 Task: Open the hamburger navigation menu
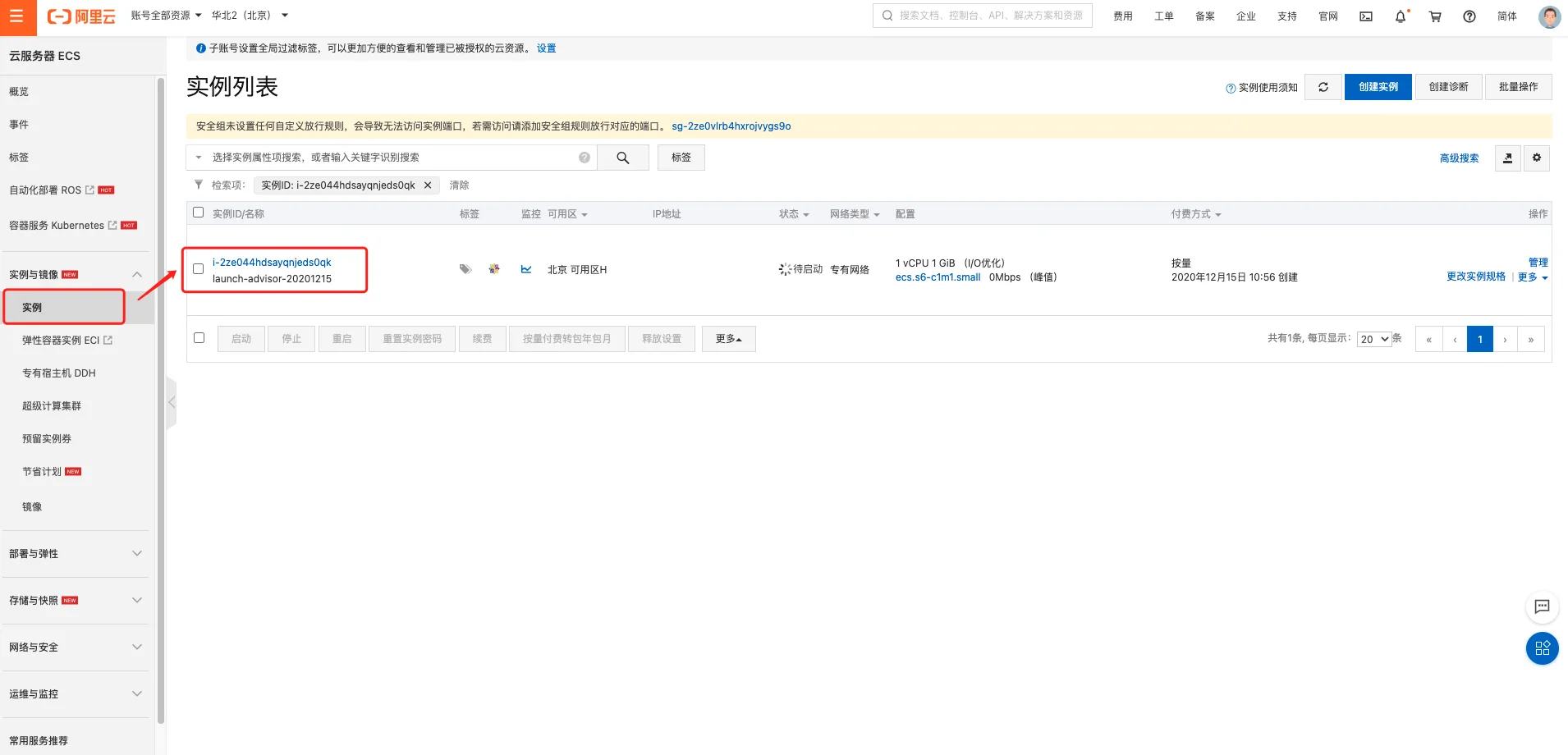pos(17,17)
